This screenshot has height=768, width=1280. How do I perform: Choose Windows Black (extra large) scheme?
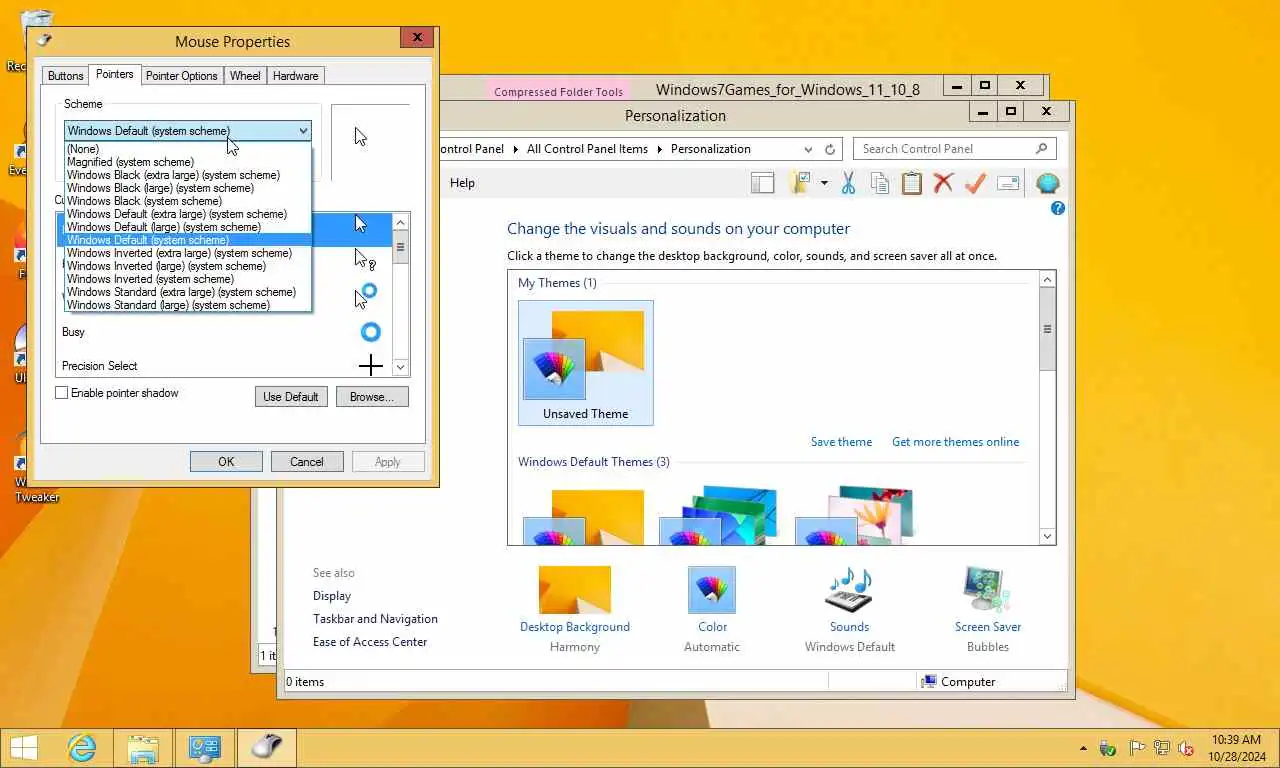click(x=188, y=175)
